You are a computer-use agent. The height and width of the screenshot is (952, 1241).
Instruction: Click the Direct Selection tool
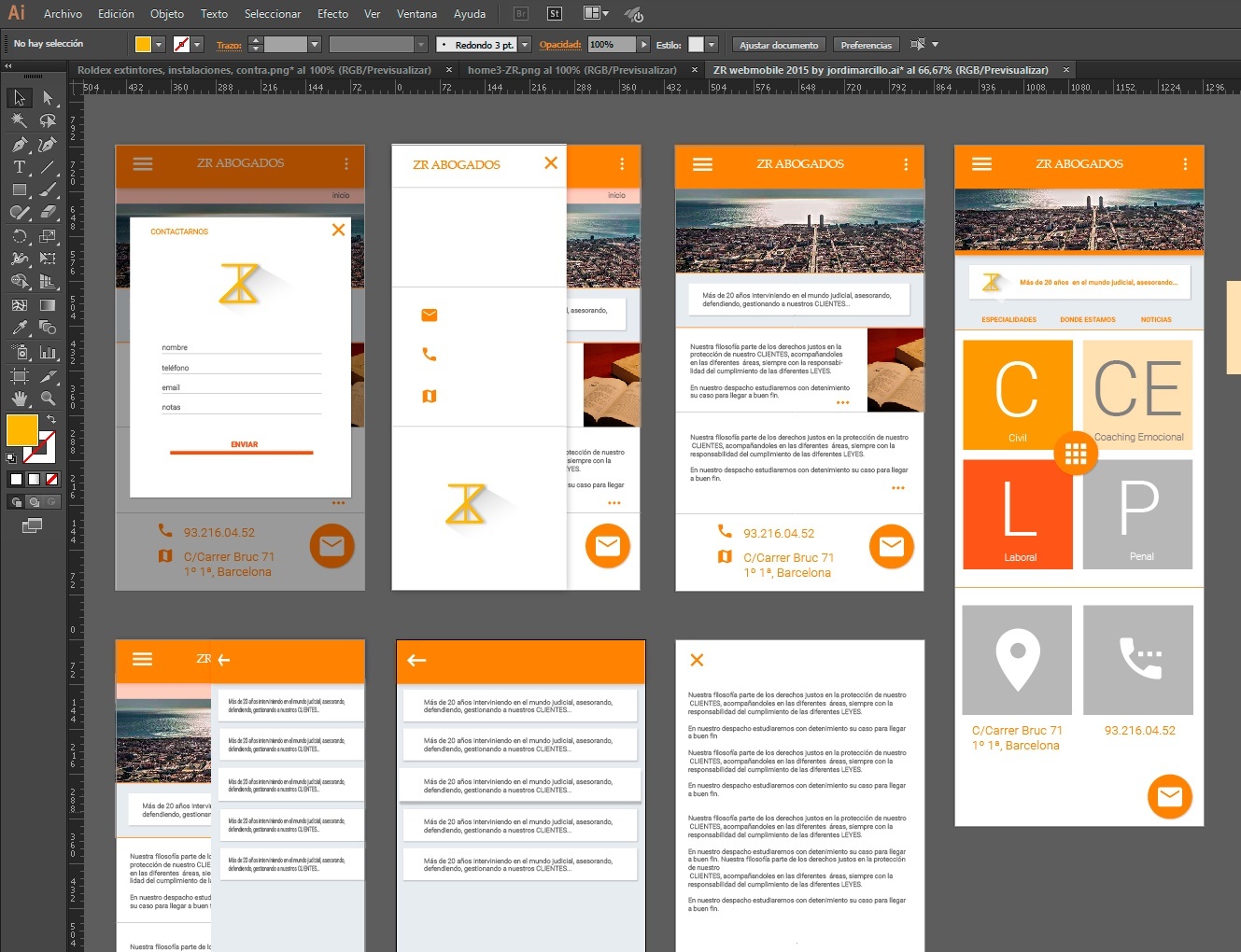48,97
